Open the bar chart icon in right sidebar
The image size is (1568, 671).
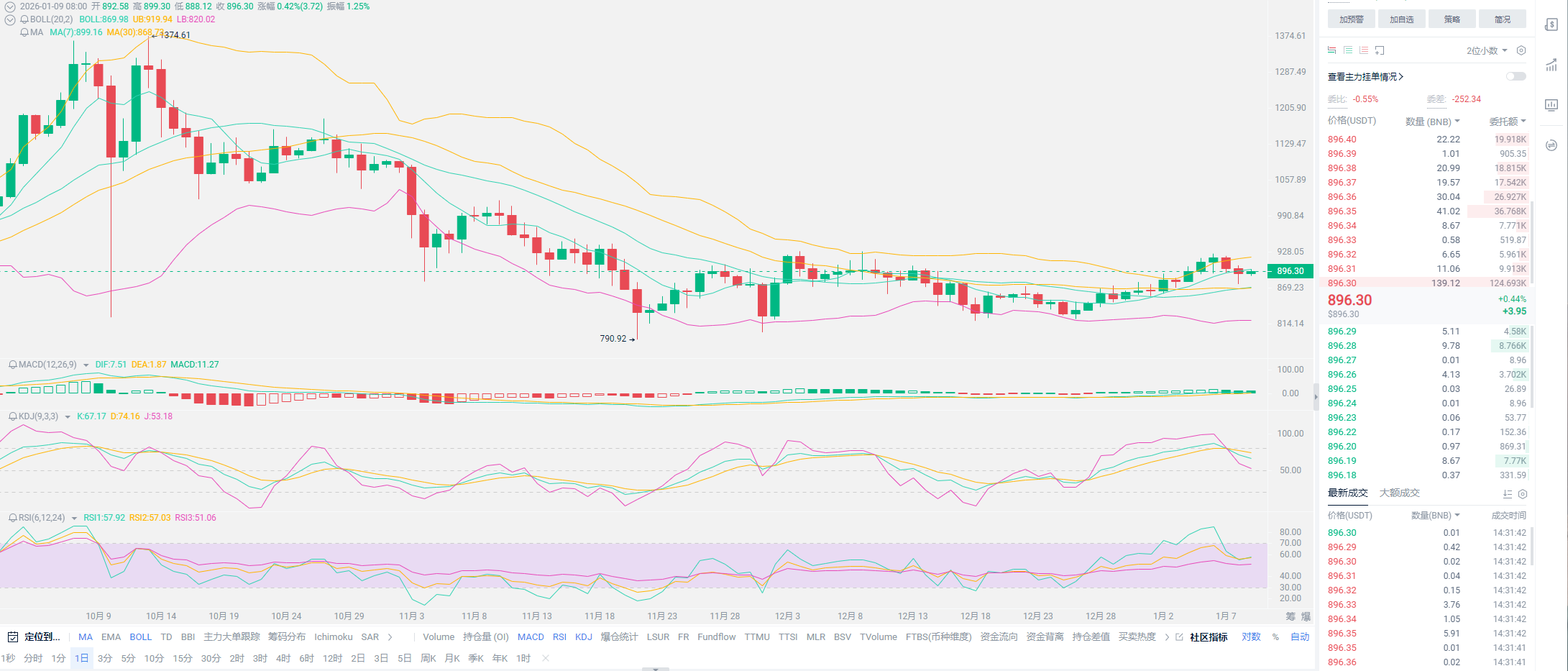1551,105
